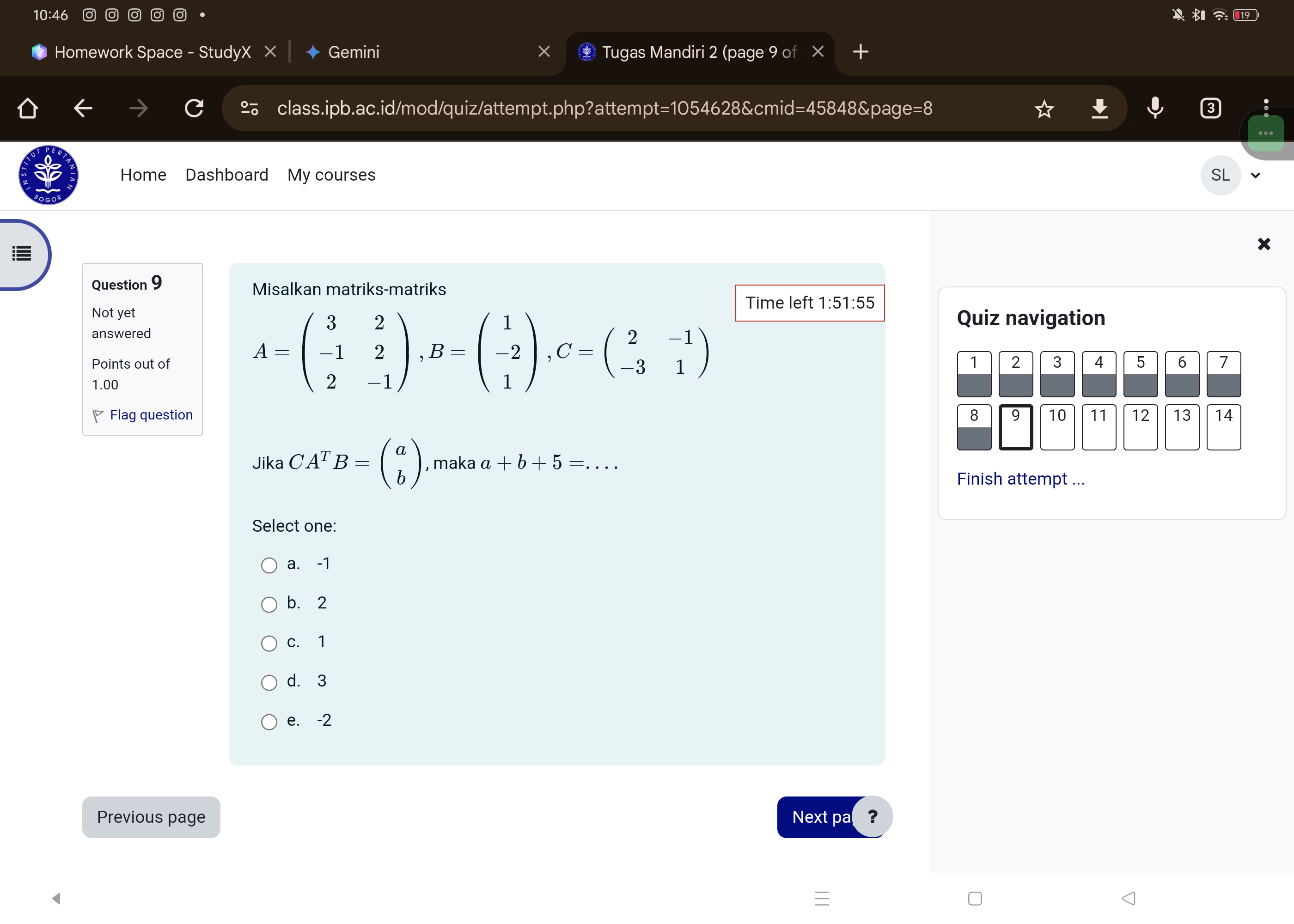Jump to question 11 in quiz navigation
Viewport: 1294px width, 924px height.
(1098, 427)
